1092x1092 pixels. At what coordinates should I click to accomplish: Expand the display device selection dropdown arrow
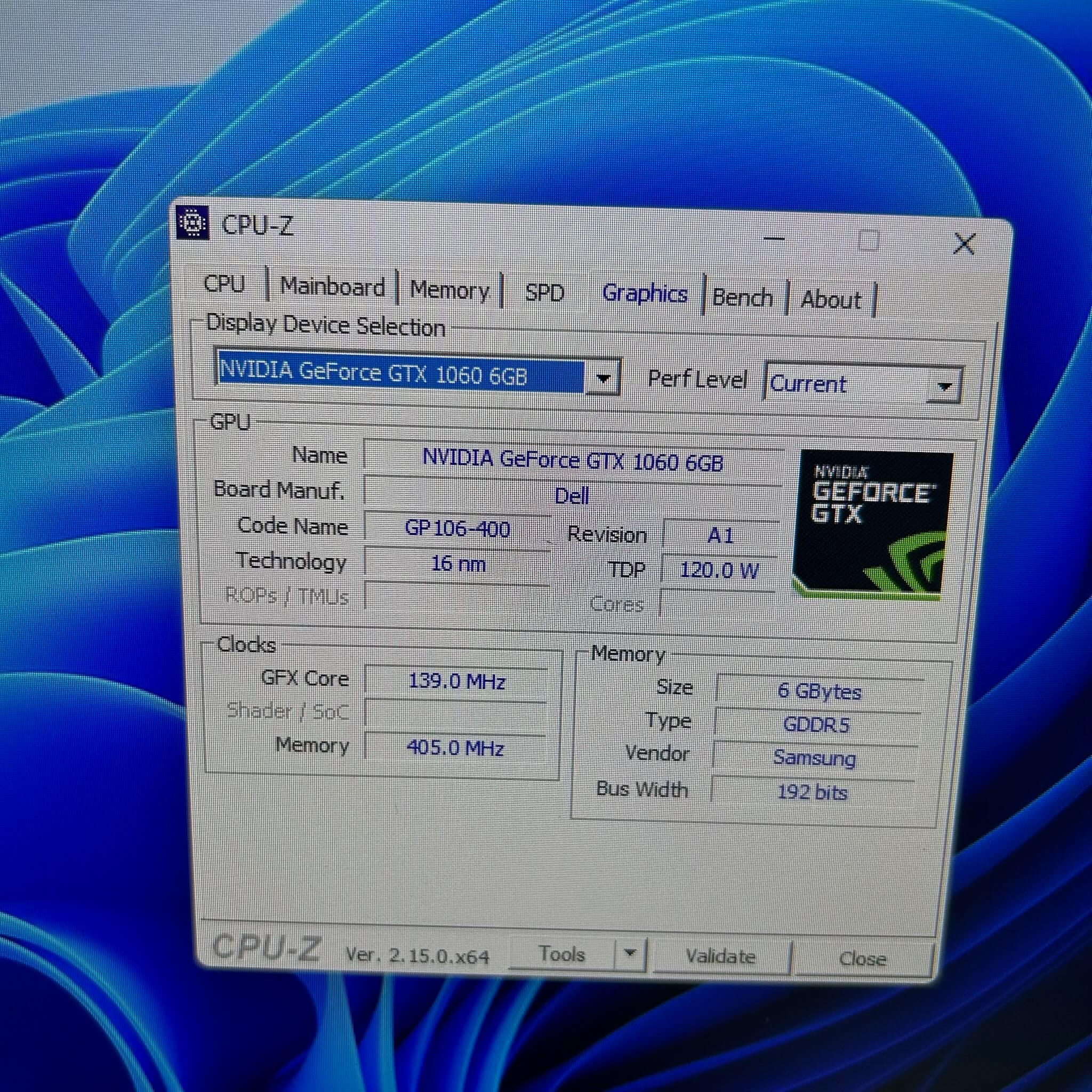(603, 378)
